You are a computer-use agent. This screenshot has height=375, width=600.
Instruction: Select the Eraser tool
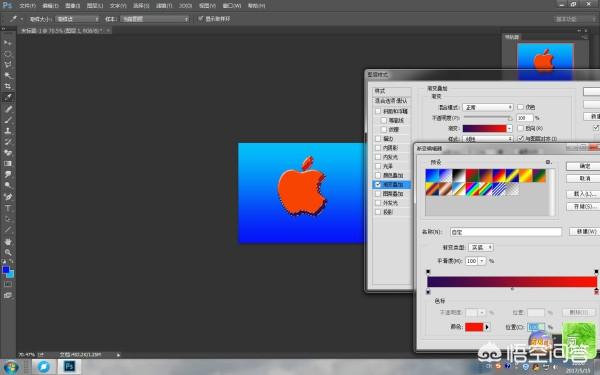click(8, 152)
